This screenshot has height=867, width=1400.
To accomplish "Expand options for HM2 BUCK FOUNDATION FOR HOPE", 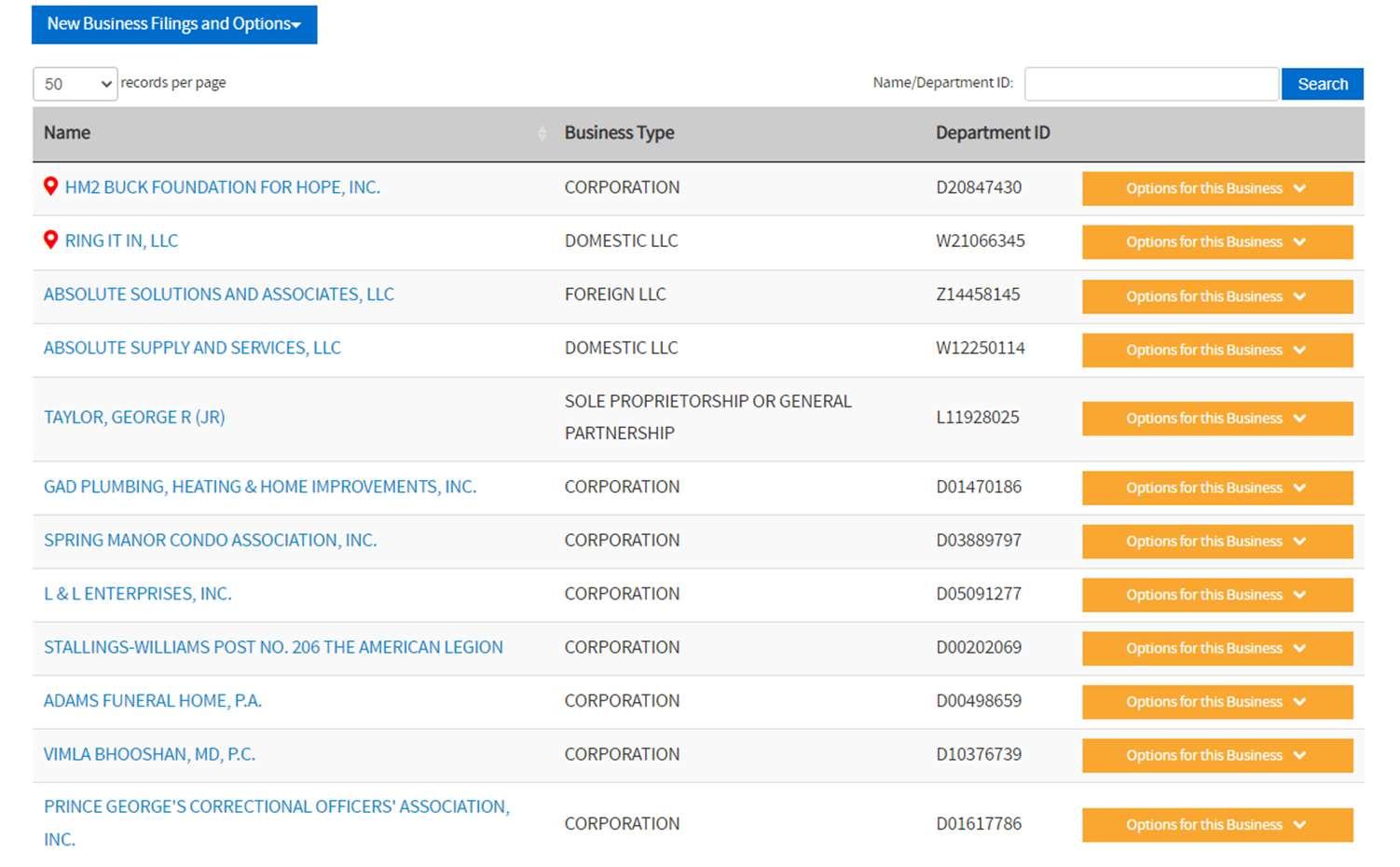I will 1217,188.
